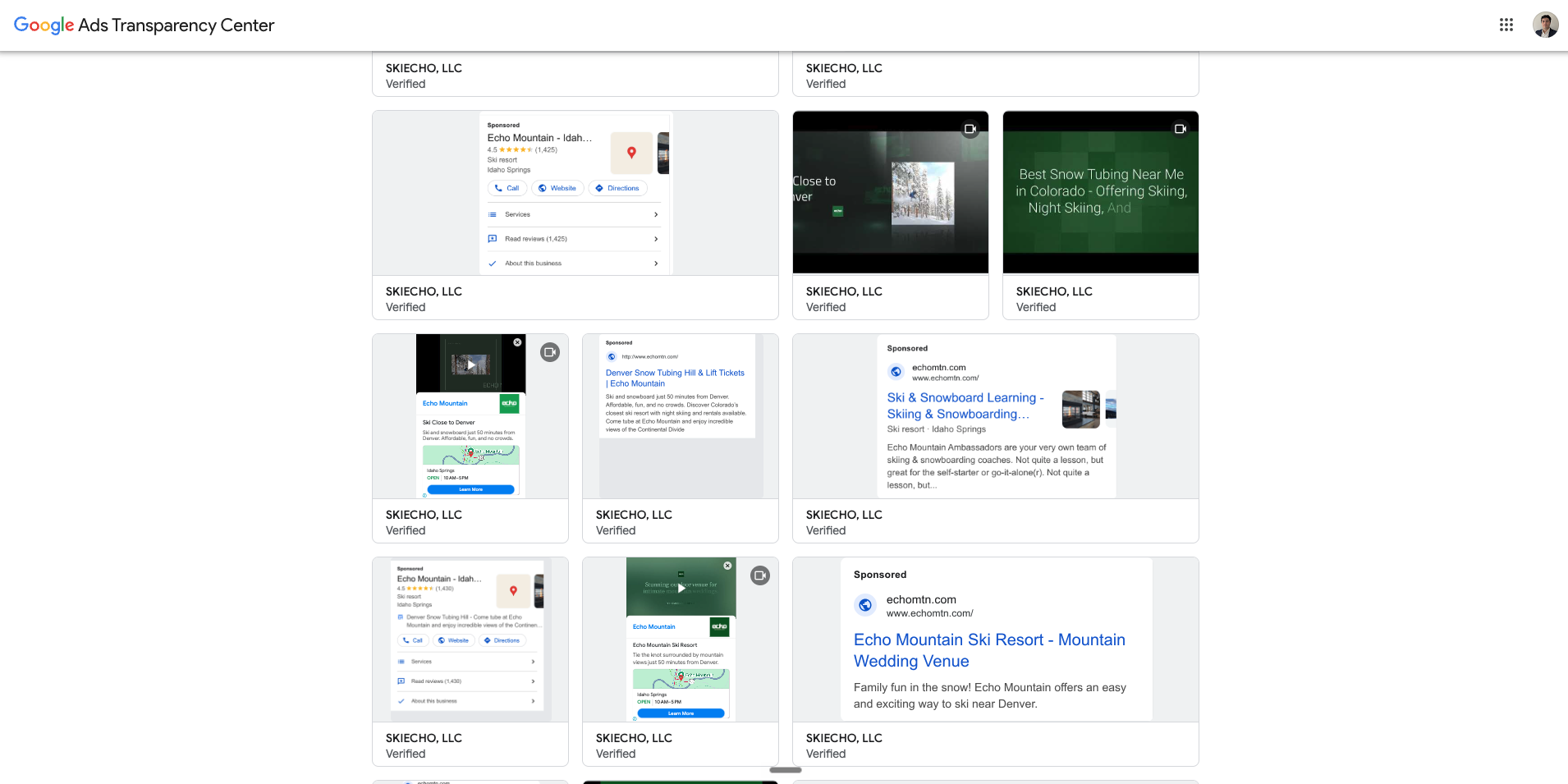Viewport: 1568px width, 784px height.
Task: Click SKIECHO, LLC under Mountain Wedding Venue ad
Action: tap(844, 738)
